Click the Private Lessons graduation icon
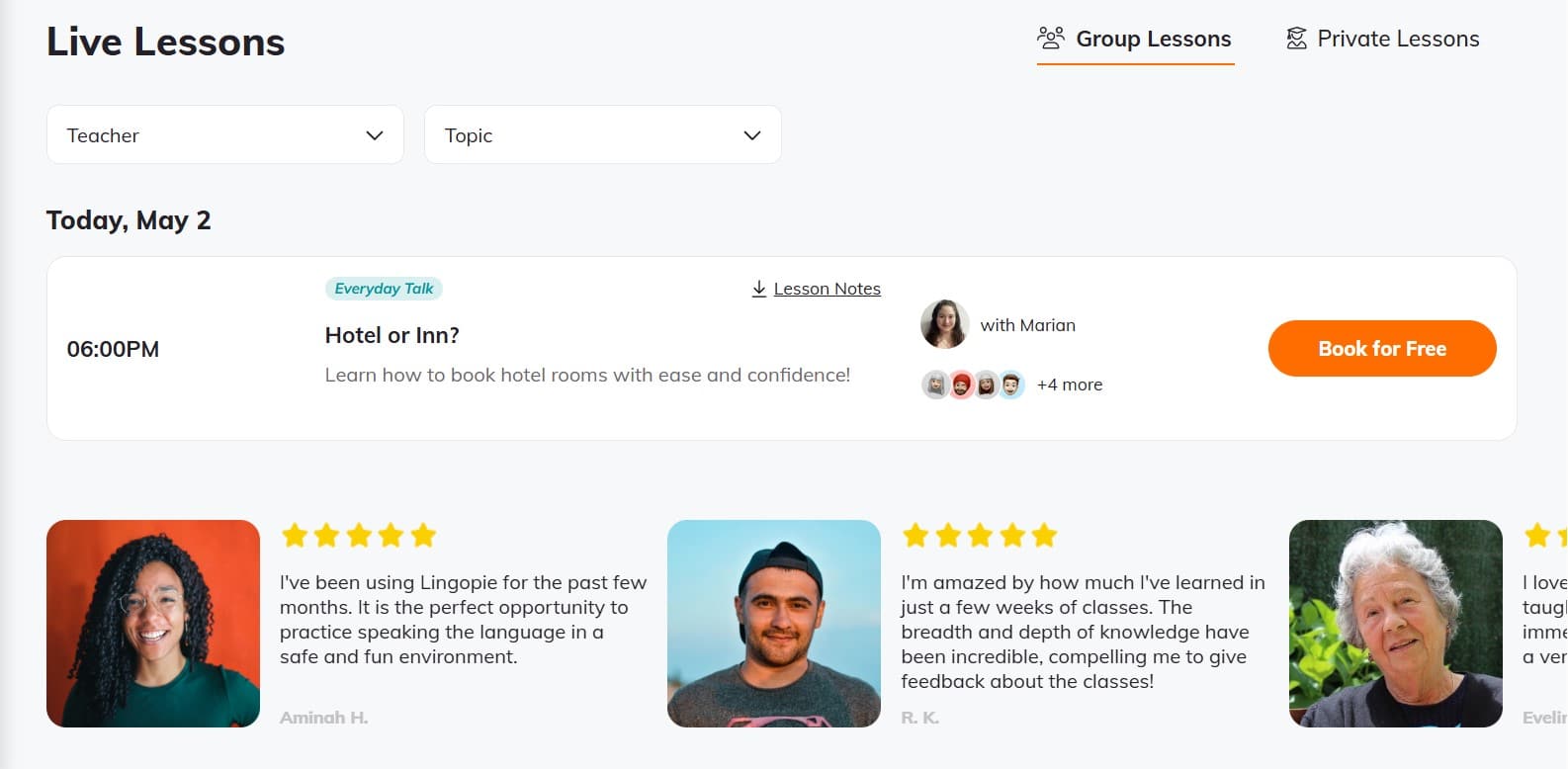The image size is (1568, 769). point(1296,36)
